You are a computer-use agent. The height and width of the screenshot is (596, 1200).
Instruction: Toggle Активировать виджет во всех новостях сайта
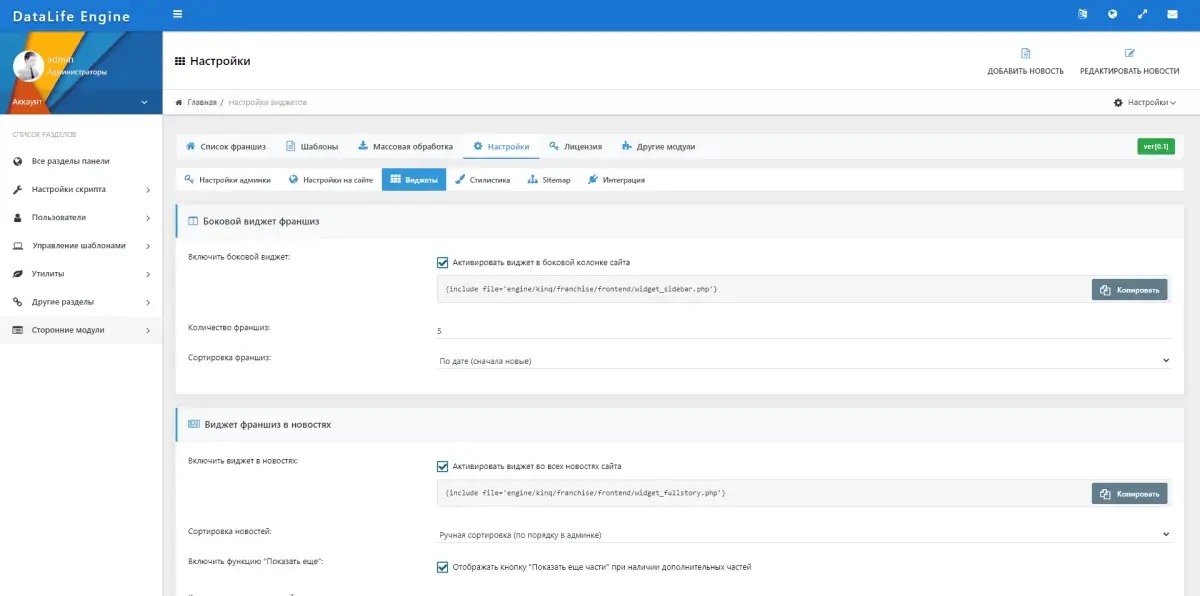point(443,466)
